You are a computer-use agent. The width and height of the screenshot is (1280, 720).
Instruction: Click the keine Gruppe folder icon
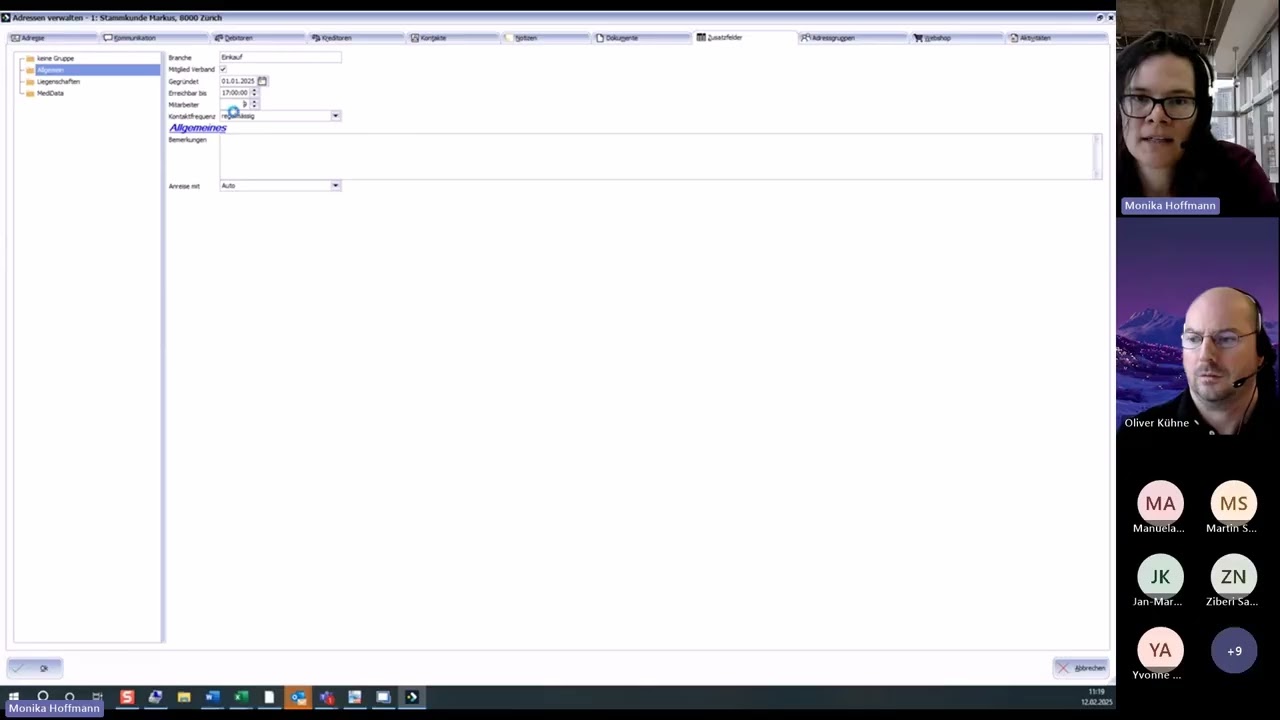click(30, 59)
